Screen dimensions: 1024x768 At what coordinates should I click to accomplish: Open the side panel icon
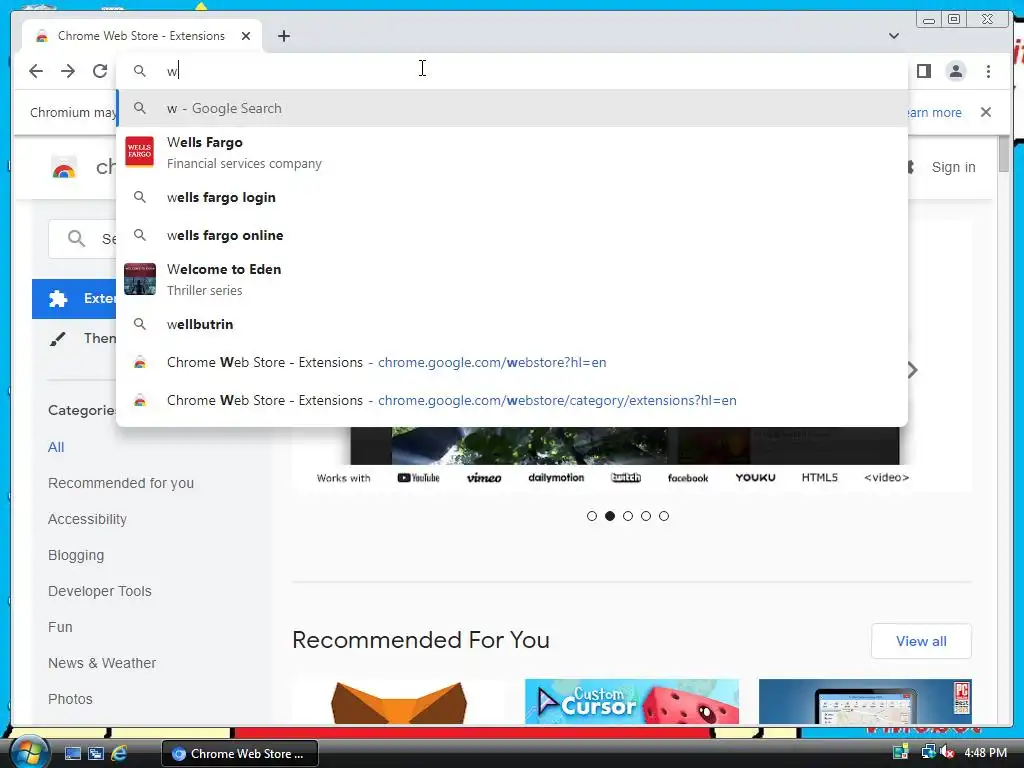[923, 71]
